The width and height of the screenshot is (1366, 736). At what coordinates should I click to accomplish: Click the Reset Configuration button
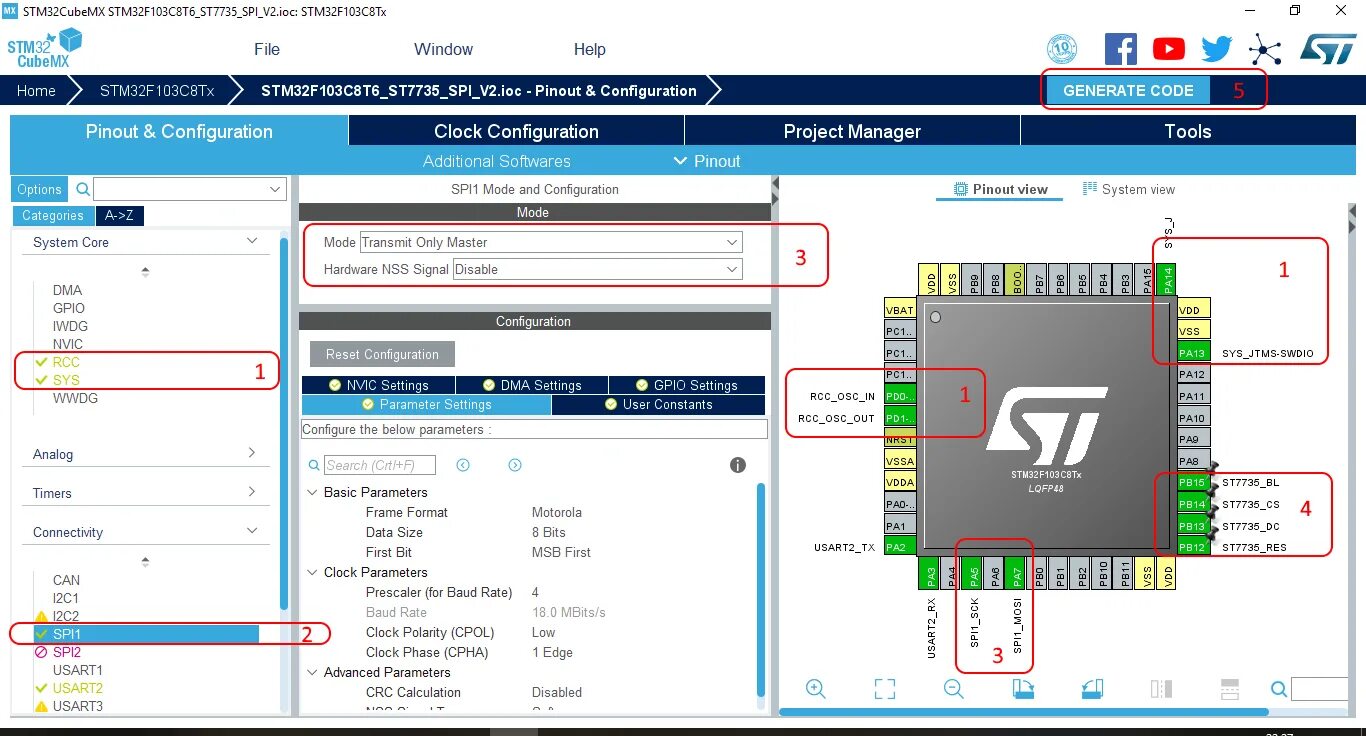pos(382,354)
